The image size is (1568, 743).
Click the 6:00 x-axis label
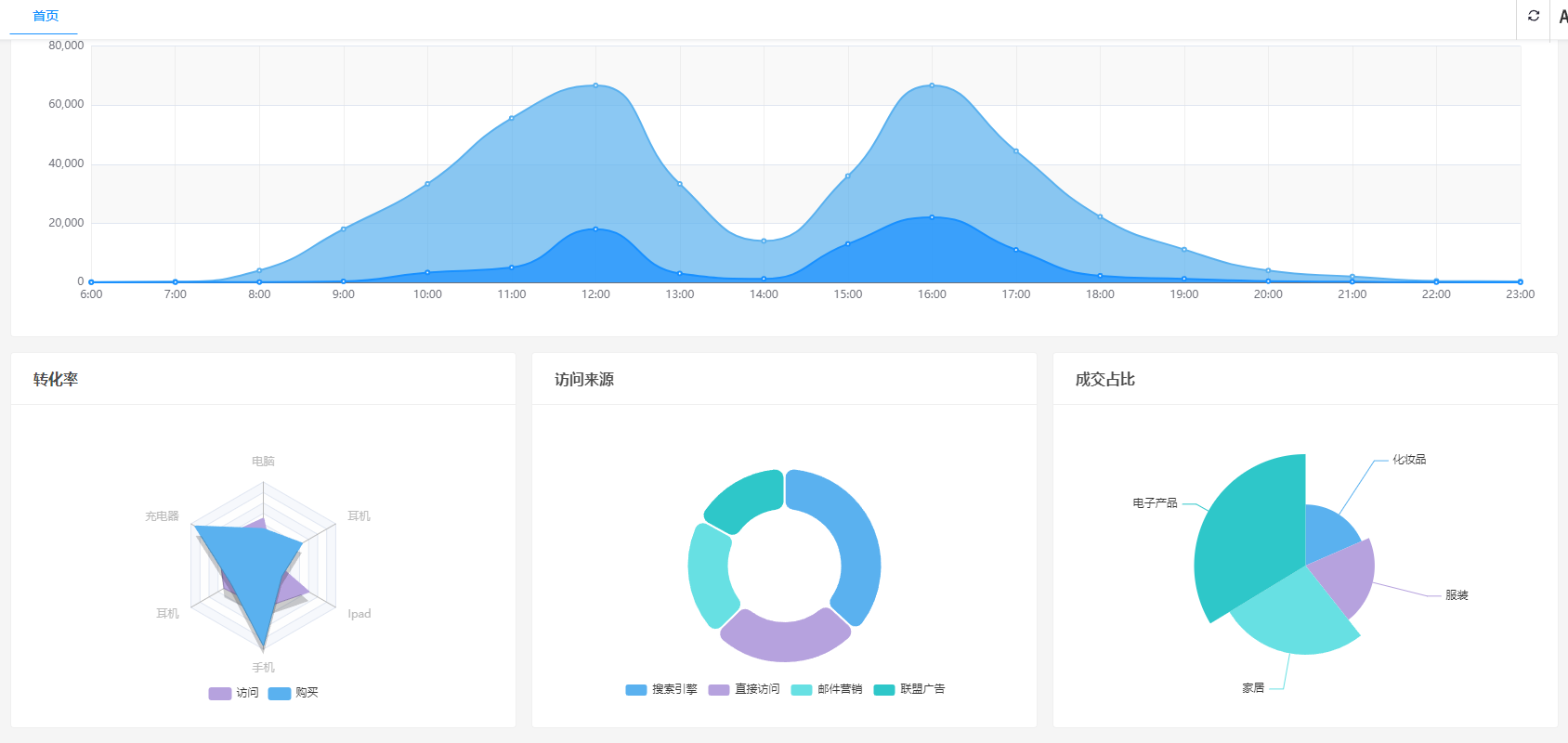(x=91, y=294)
